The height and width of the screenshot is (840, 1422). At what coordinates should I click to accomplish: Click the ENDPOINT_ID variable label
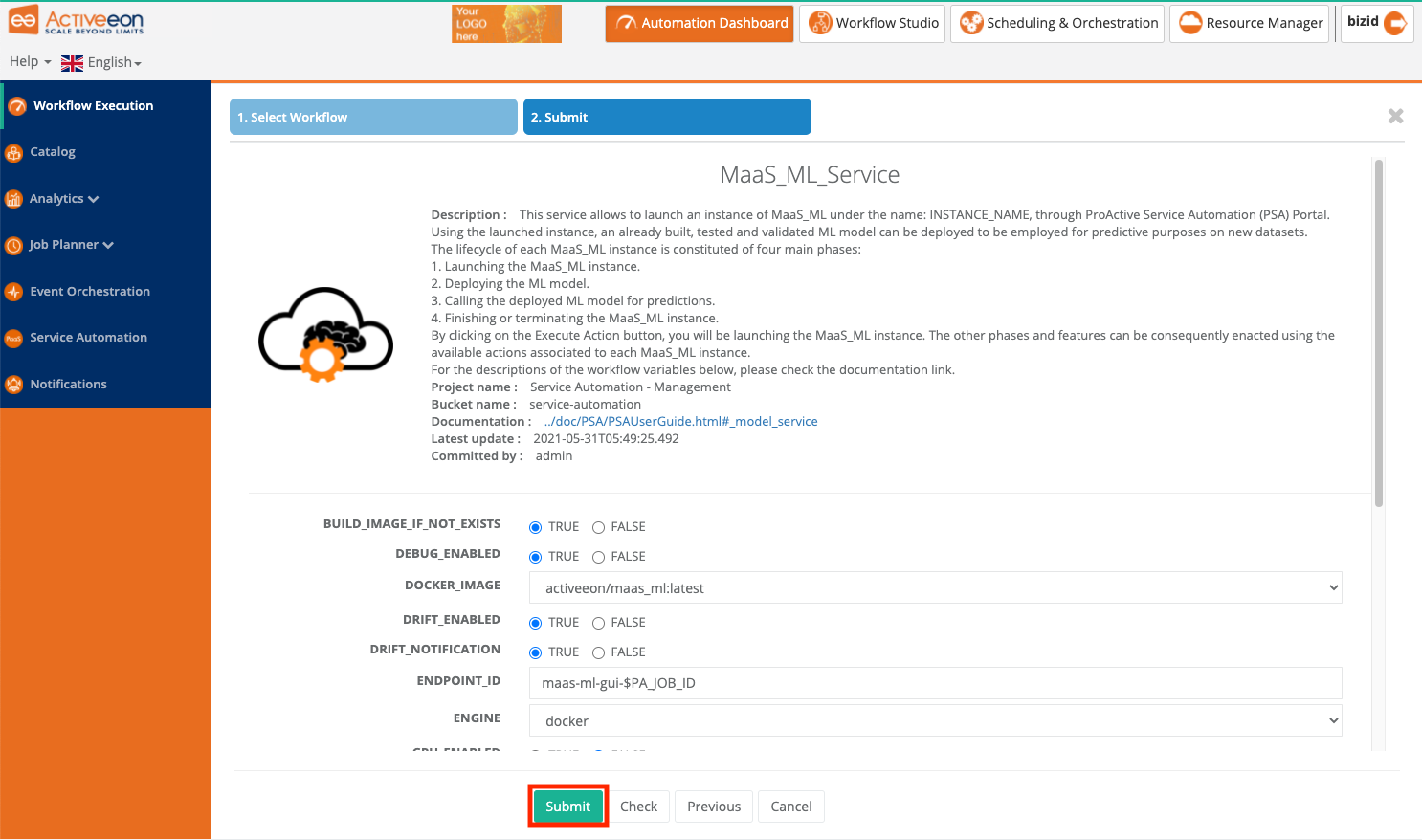[458, 680]
